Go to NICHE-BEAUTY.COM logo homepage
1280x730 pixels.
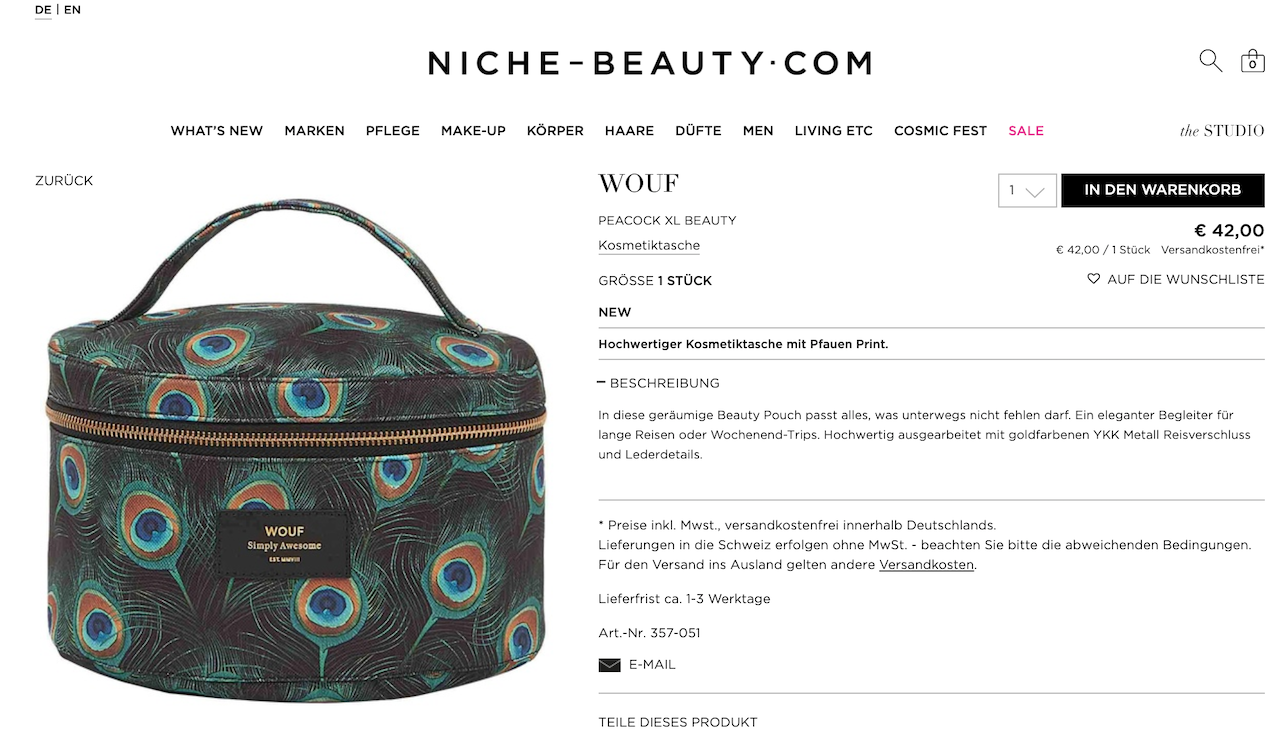point(650,63)
